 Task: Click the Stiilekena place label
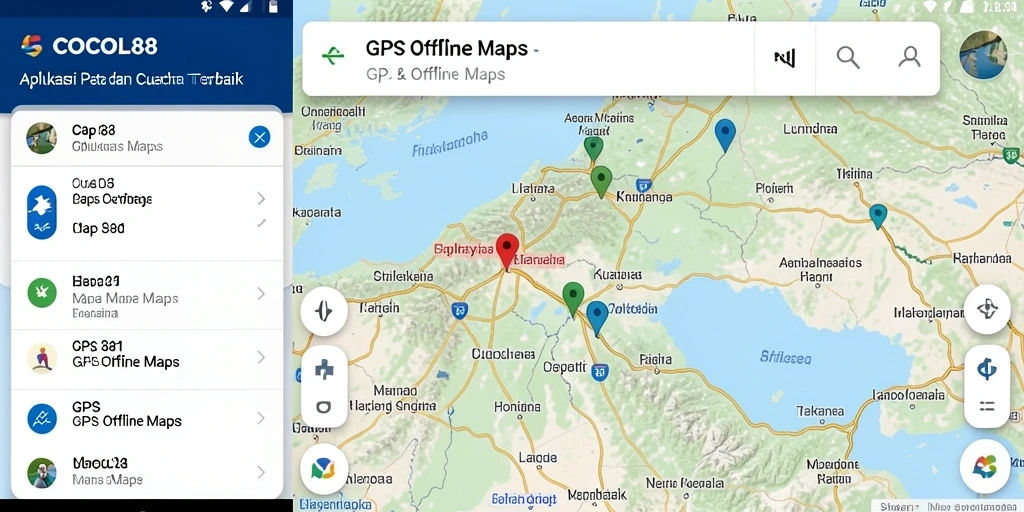tap(403, 276)
